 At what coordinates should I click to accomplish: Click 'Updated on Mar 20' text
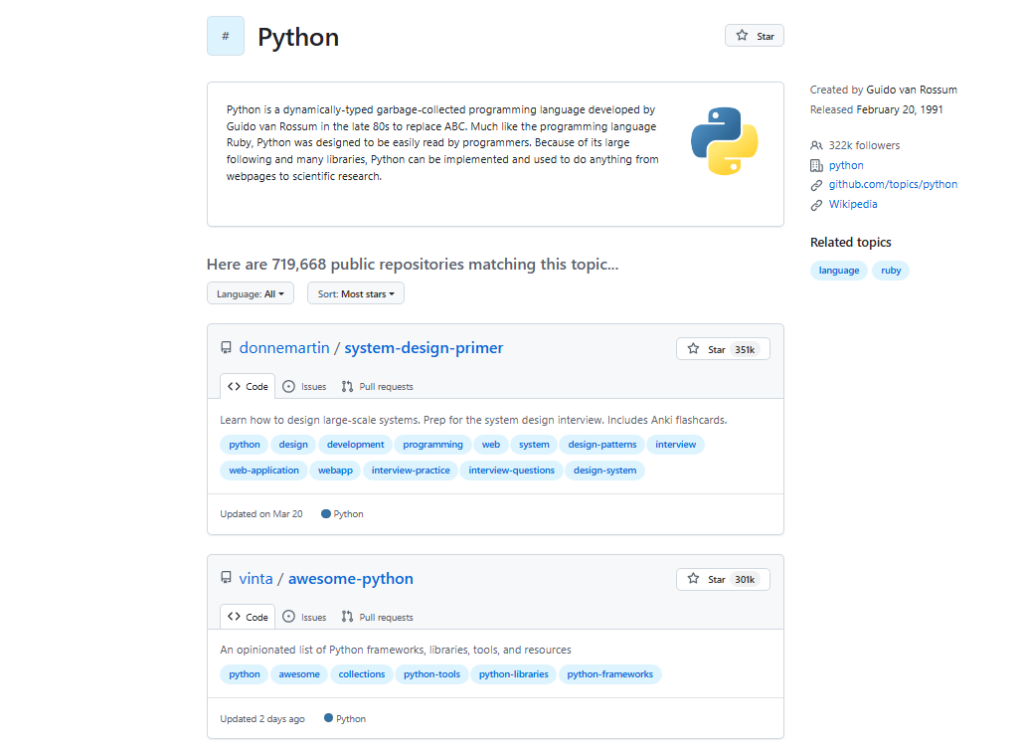(x=261, y=515)
